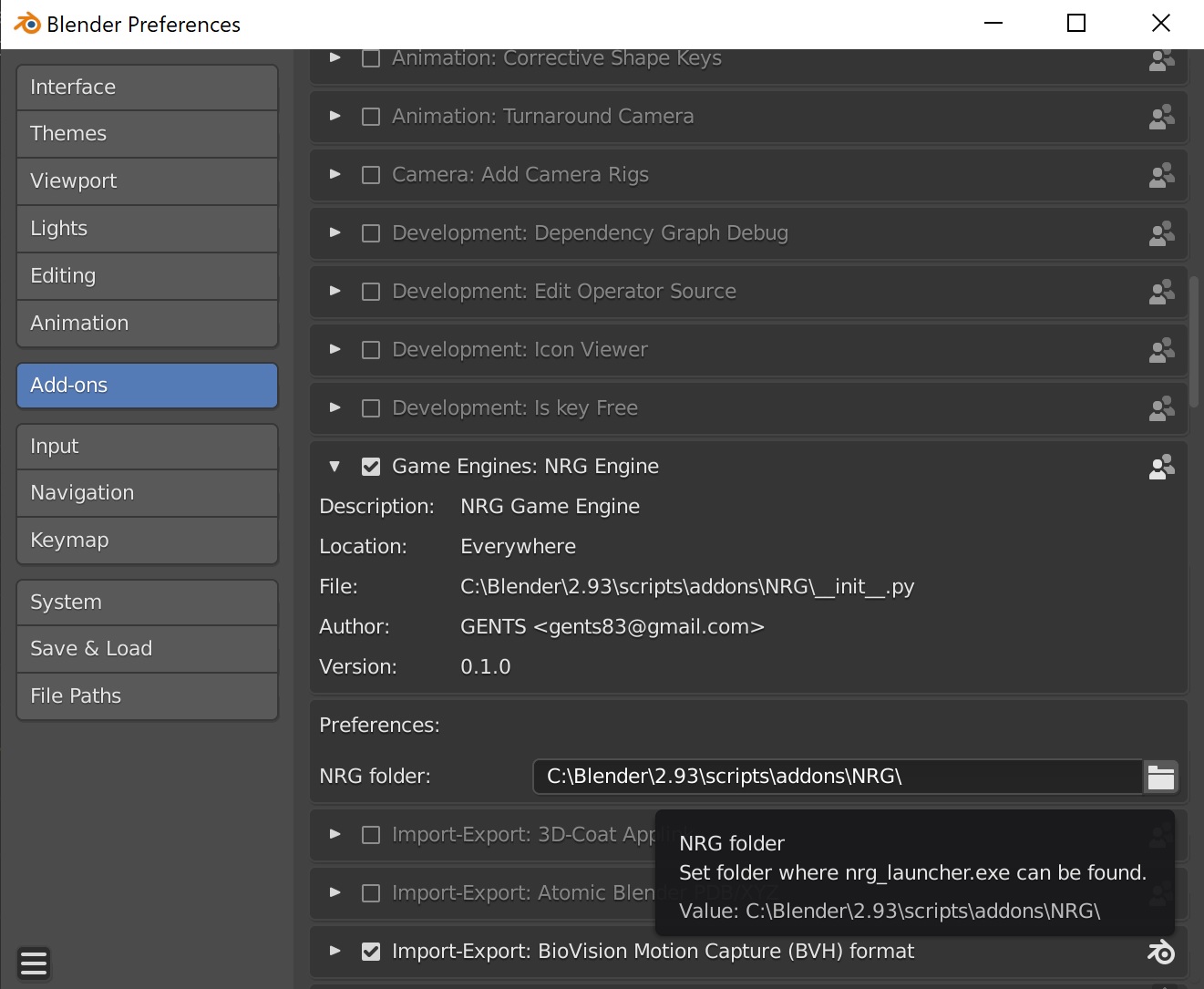The image size is (1204, 989).
Task: Open the Interface preferences section
Action: click(x=147, y=88)
